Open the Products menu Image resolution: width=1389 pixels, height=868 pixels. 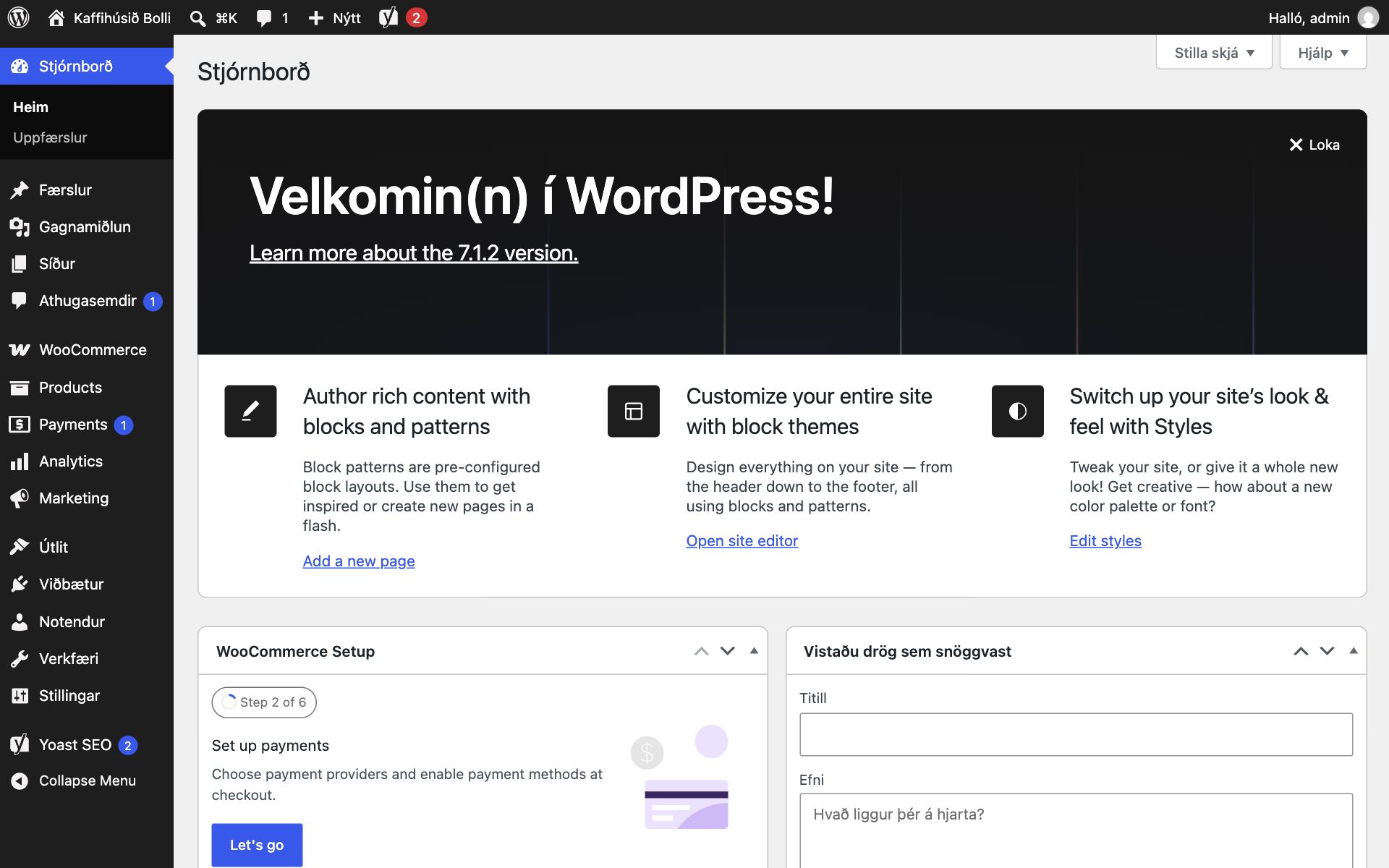pos(87,388)
